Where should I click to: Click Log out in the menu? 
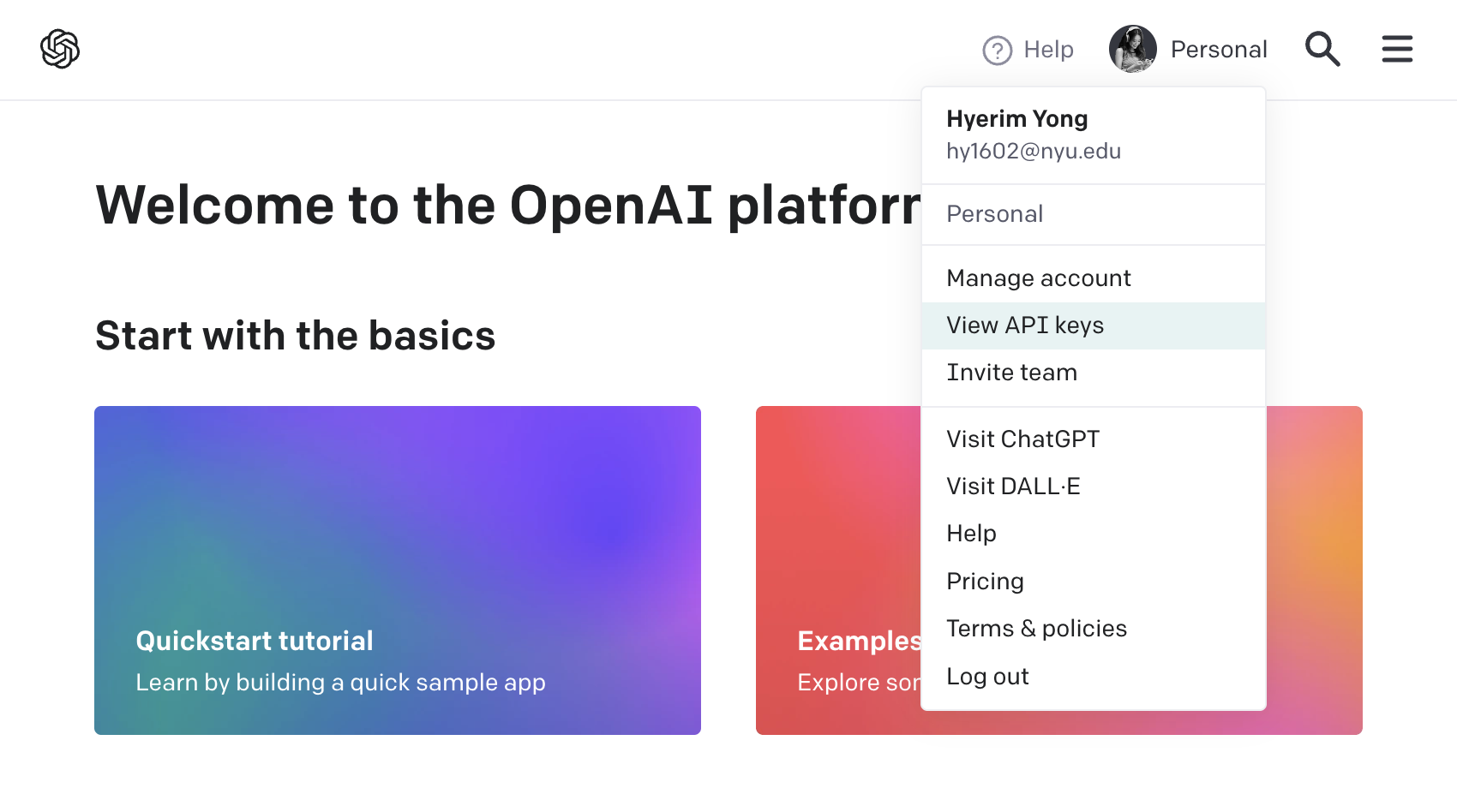tap(1094, 677)
